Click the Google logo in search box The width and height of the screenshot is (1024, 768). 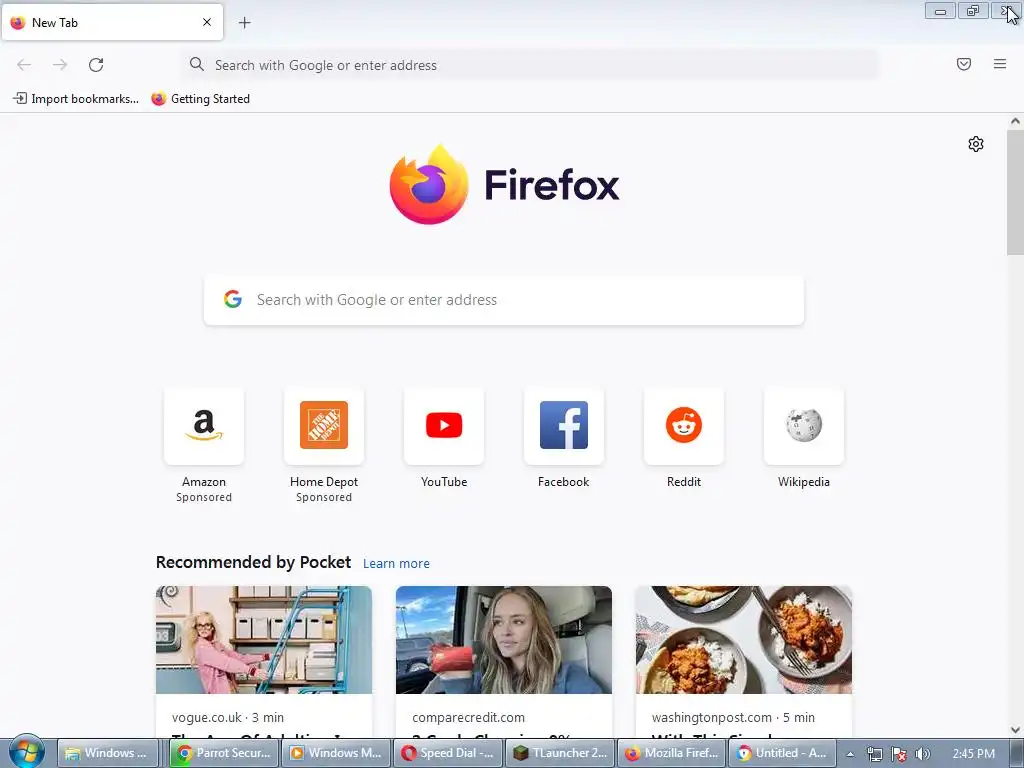pyautogui.click(x=233, y=299)
